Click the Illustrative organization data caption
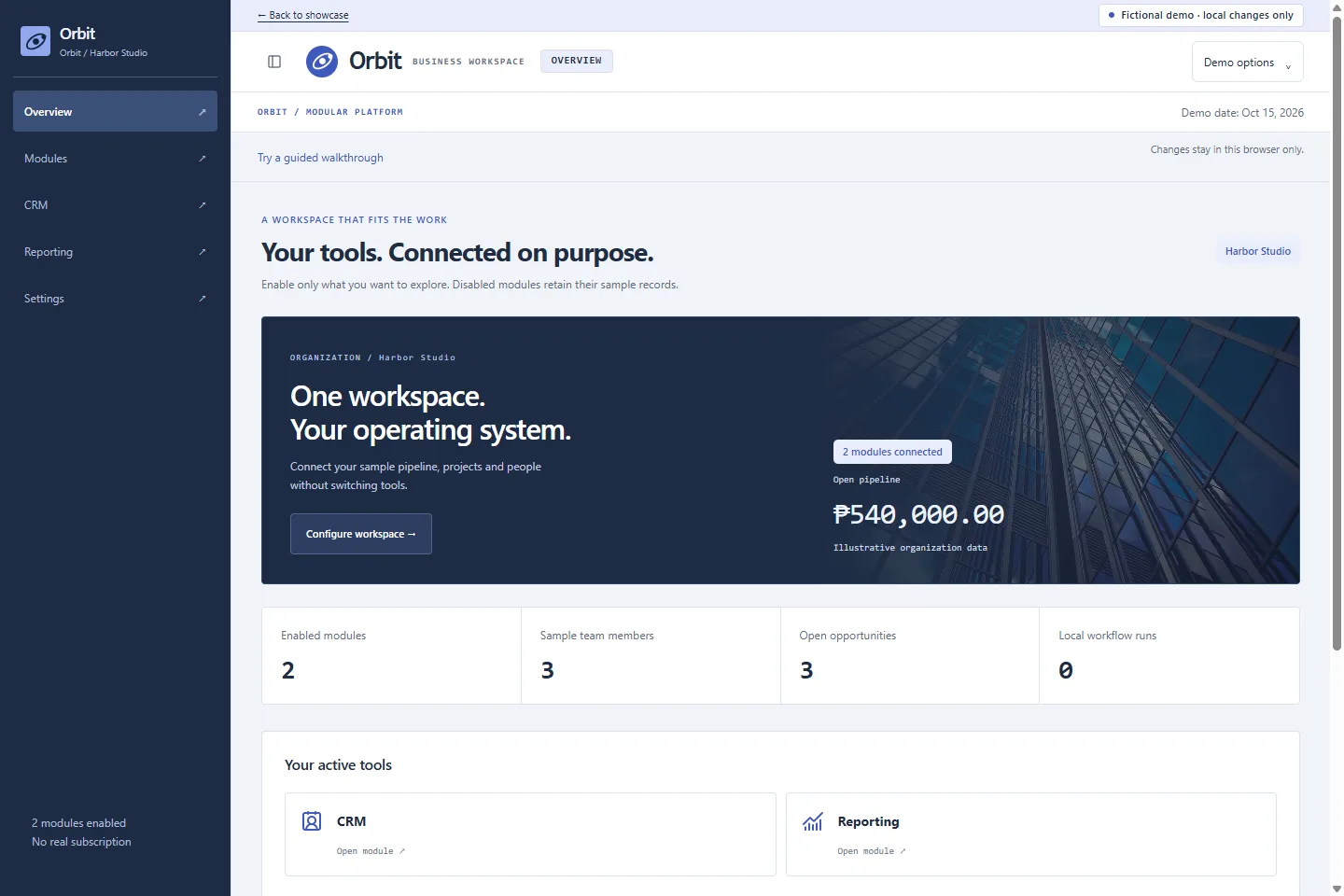 (x=910, y=548)
